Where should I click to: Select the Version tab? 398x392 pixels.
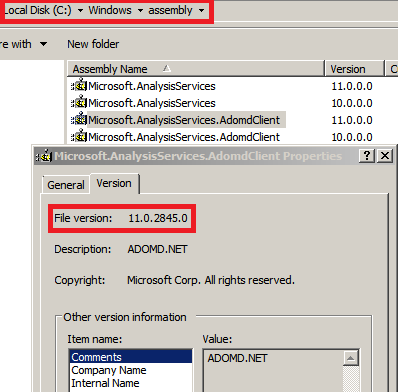pos(114,183)
